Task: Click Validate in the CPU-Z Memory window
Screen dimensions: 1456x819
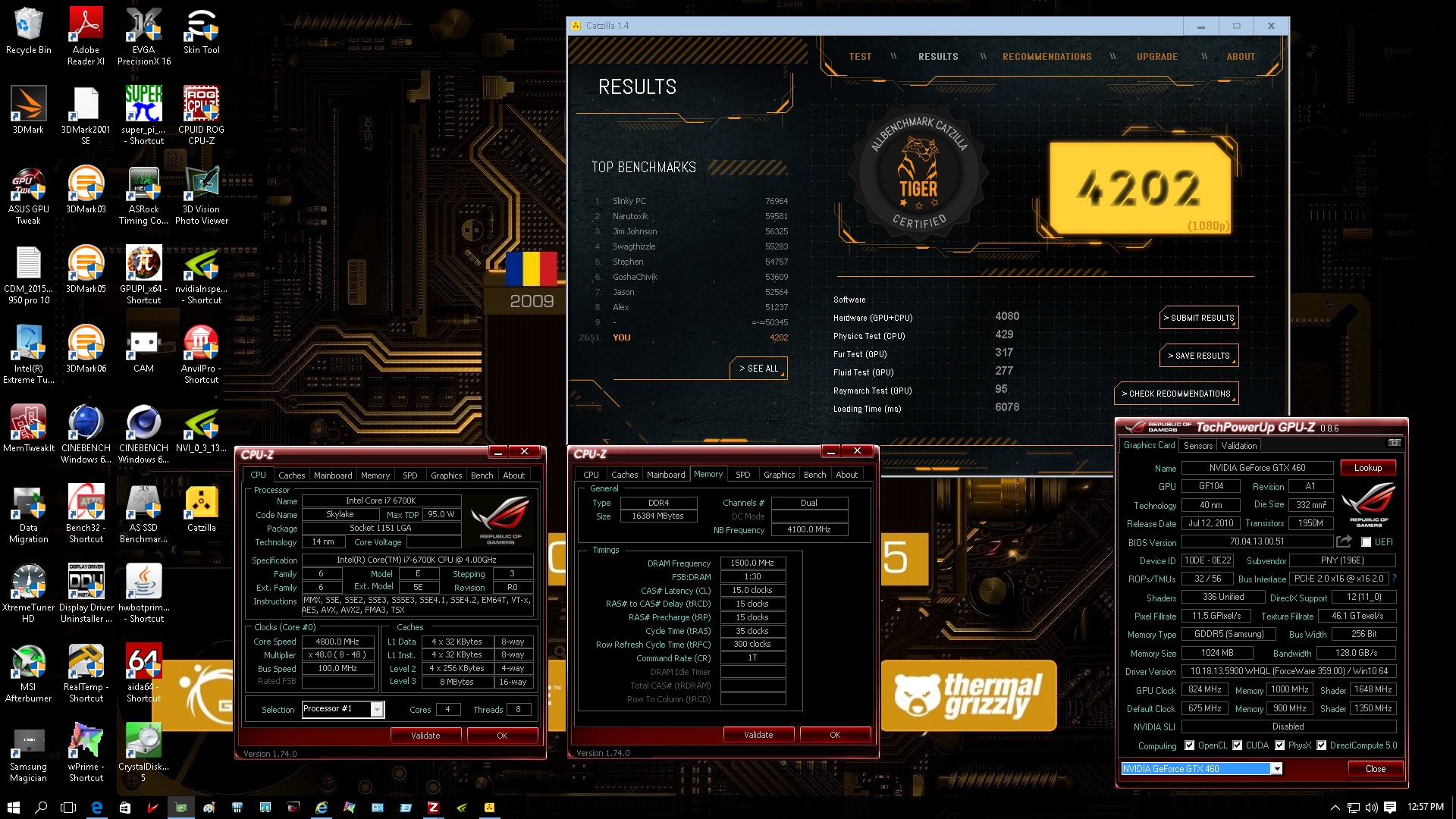Action: coord(758,735)
